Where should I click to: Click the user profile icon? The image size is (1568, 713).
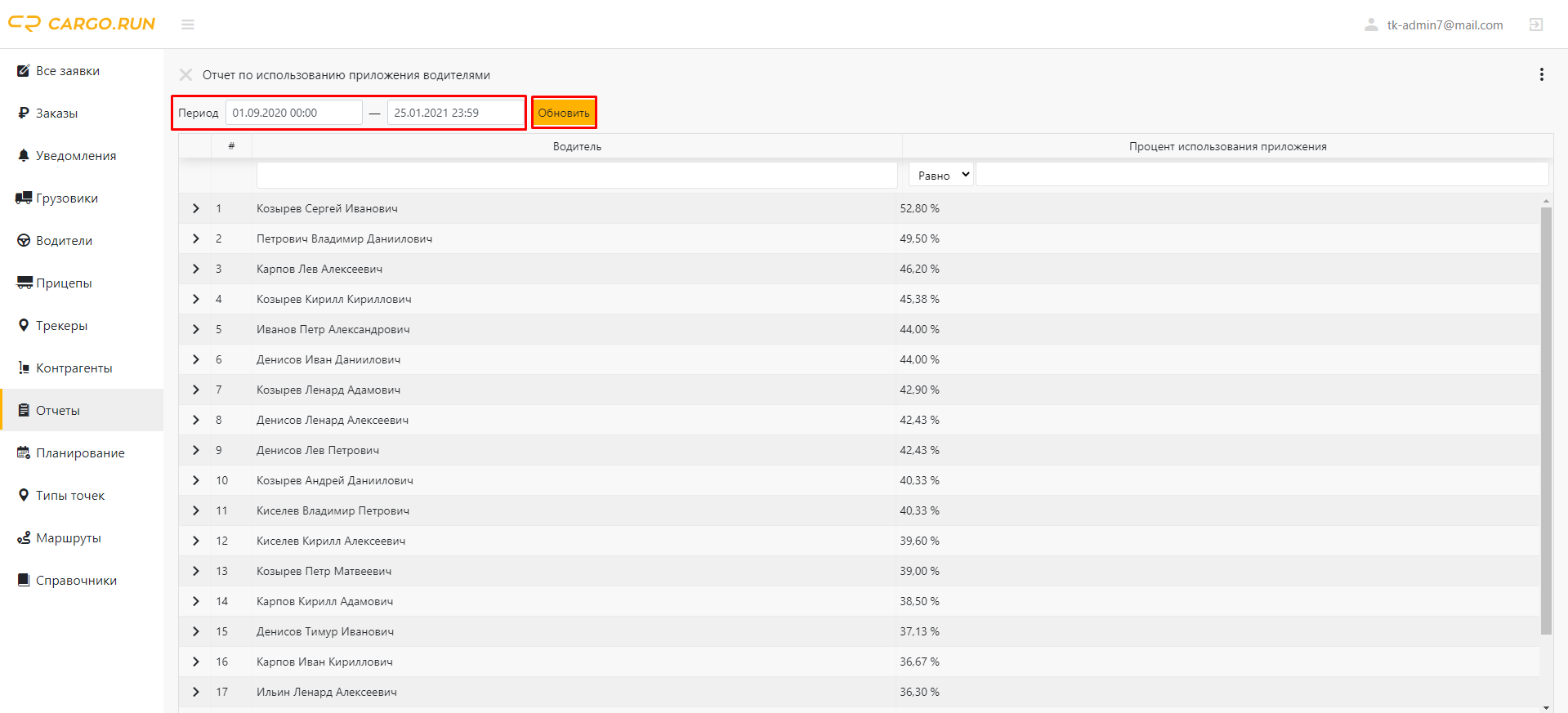(1371, 25)
